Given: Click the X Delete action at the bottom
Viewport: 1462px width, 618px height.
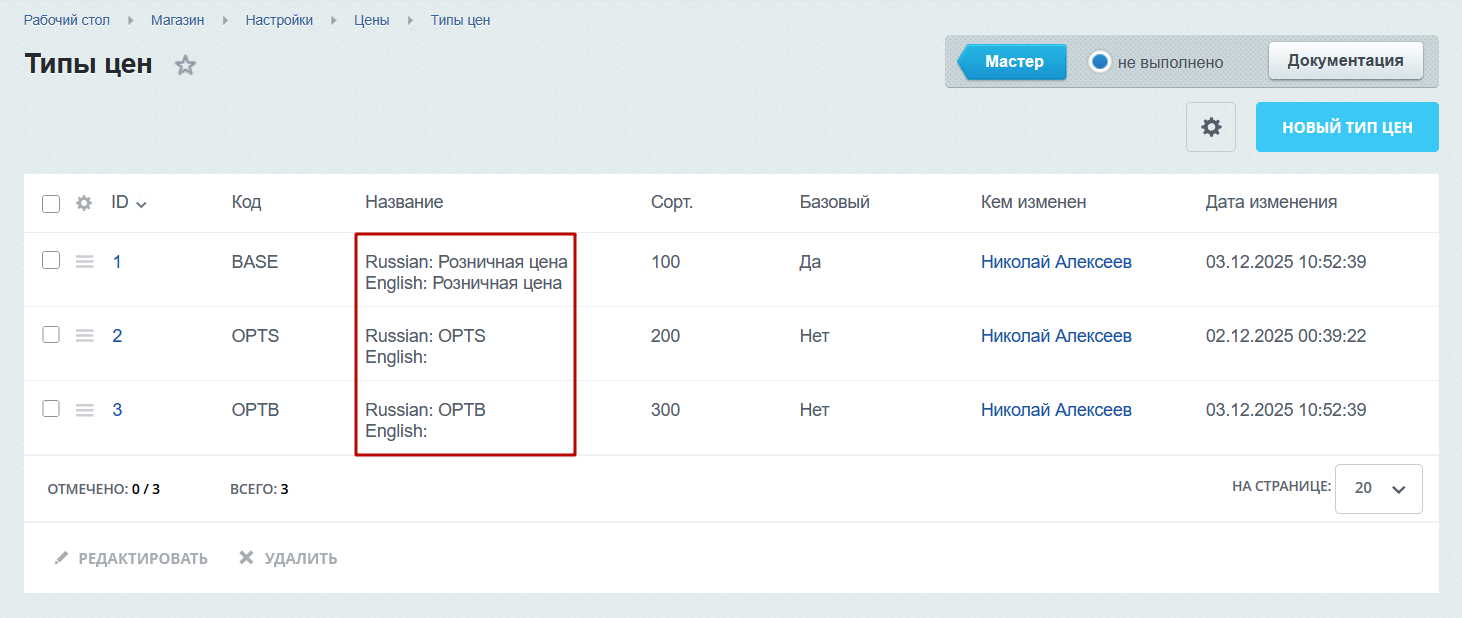Looking at the screenshot, I should pyautogui.click(x=288, y=558).
